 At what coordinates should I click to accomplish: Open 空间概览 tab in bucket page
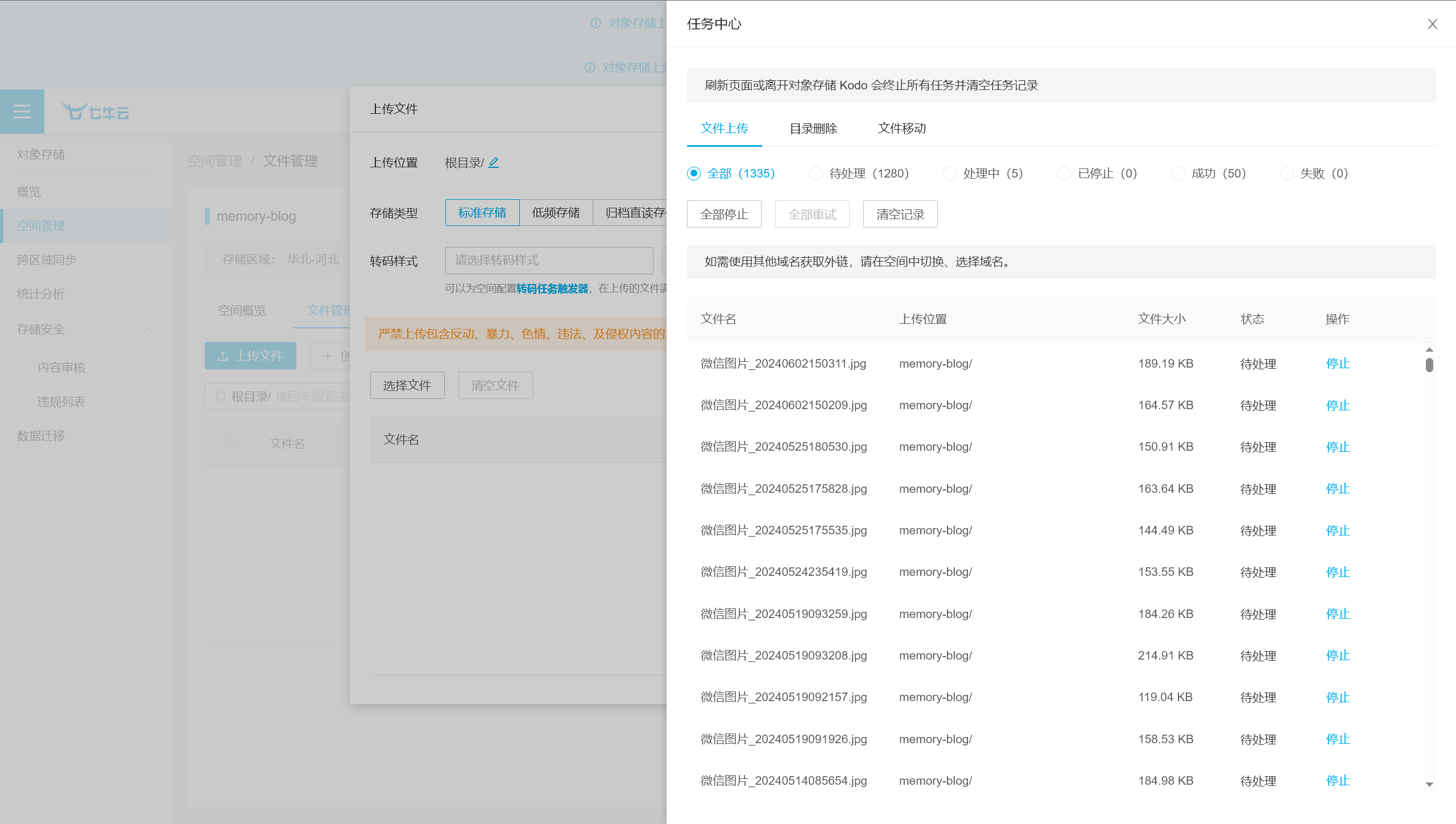[x=242, y=310]
